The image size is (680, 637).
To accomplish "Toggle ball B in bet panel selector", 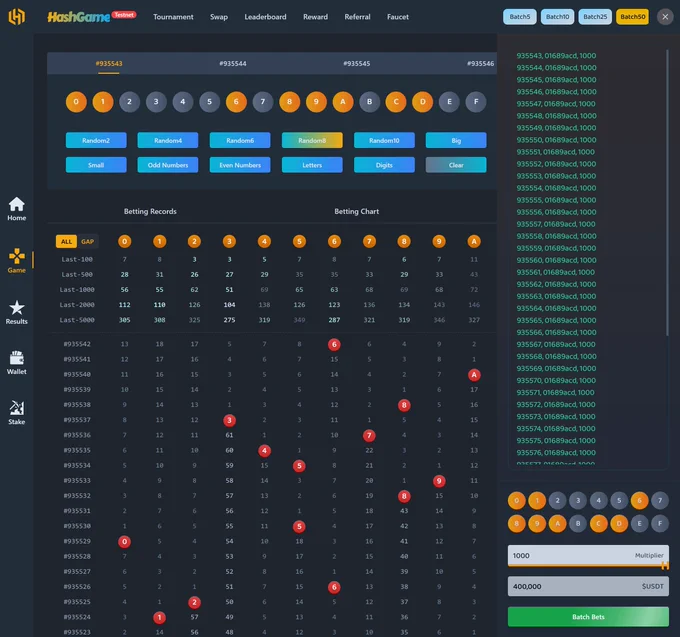I will point(578,523).
